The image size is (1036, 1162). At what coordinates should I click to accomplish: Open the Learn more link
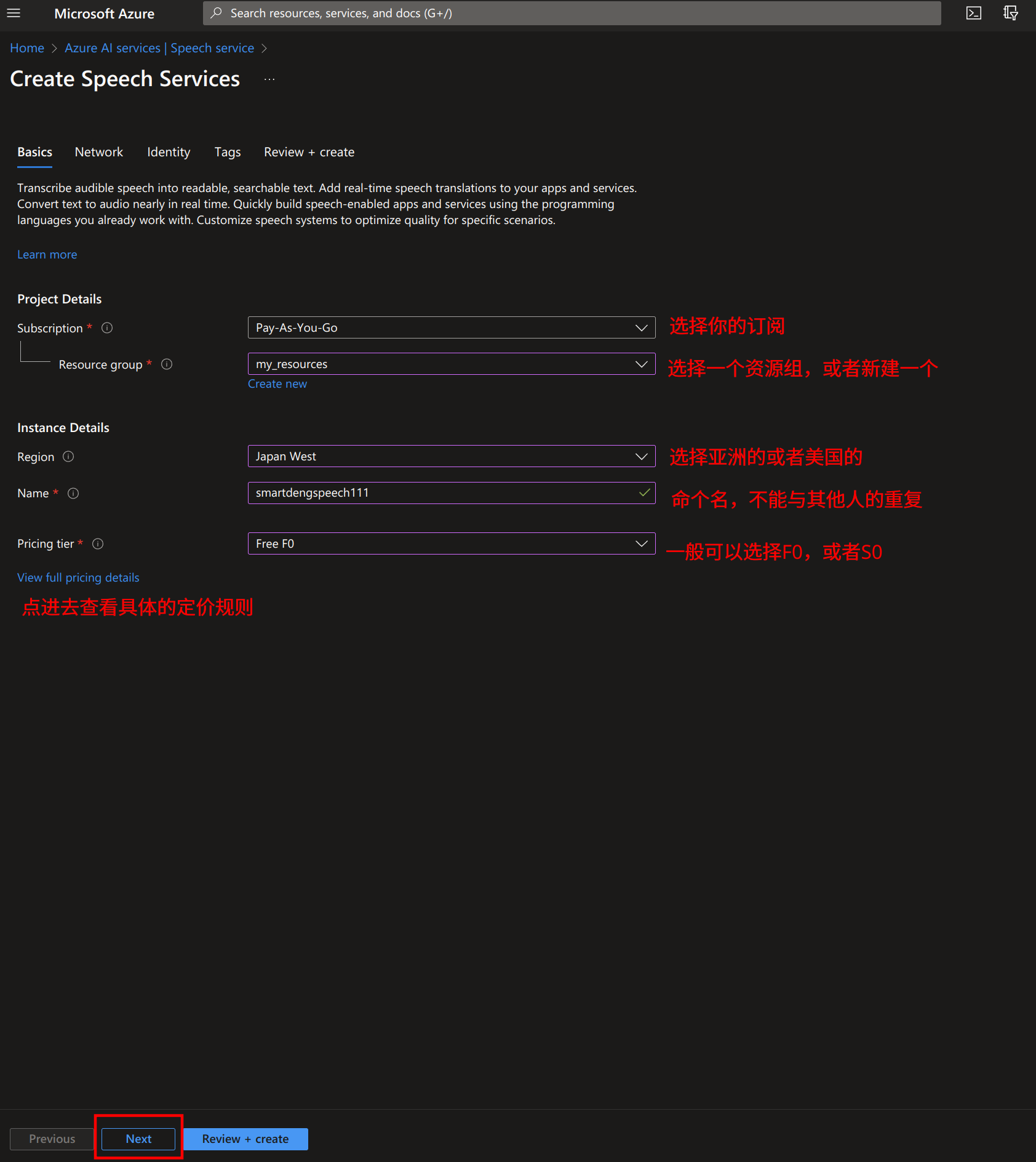click(47, 254)
